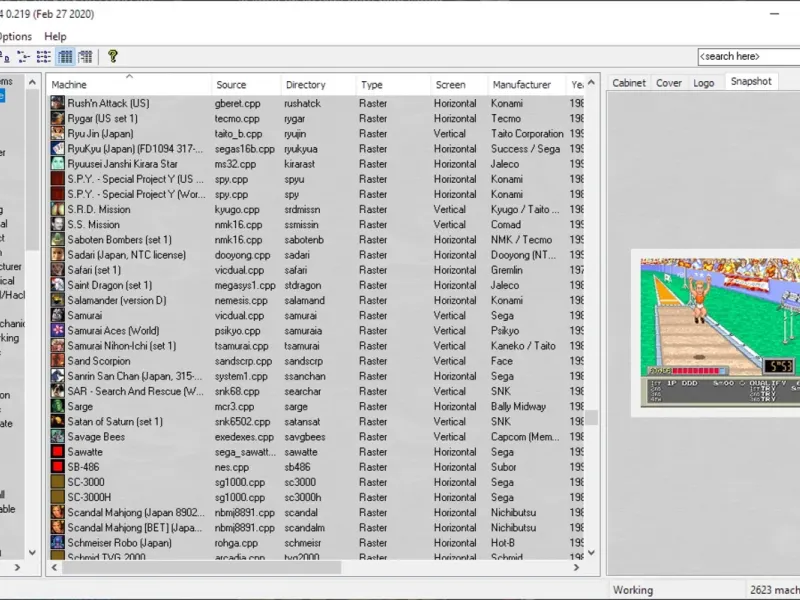Click the Ryu Jin (Japan) game icon
Screen dimensions: 800x600
pyautogui.click(x=58, y=134)
